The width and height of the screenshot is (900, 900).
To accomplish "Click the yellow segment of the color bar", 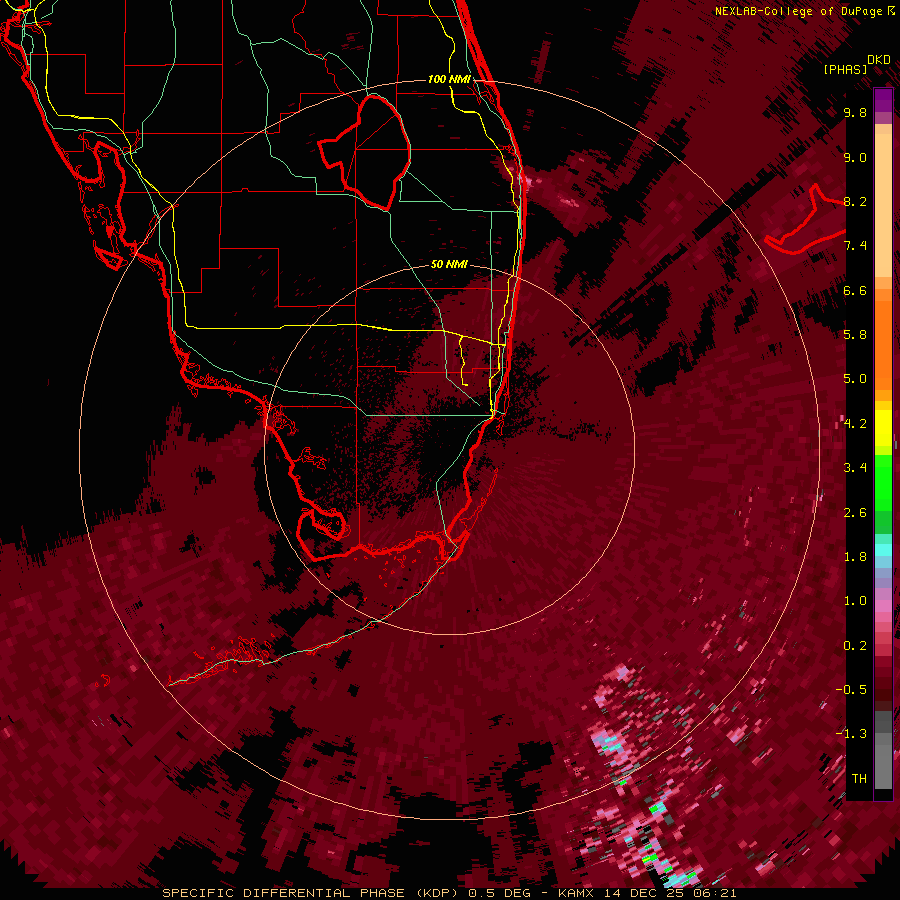I will pyautogui.click(x=883, y=428).
